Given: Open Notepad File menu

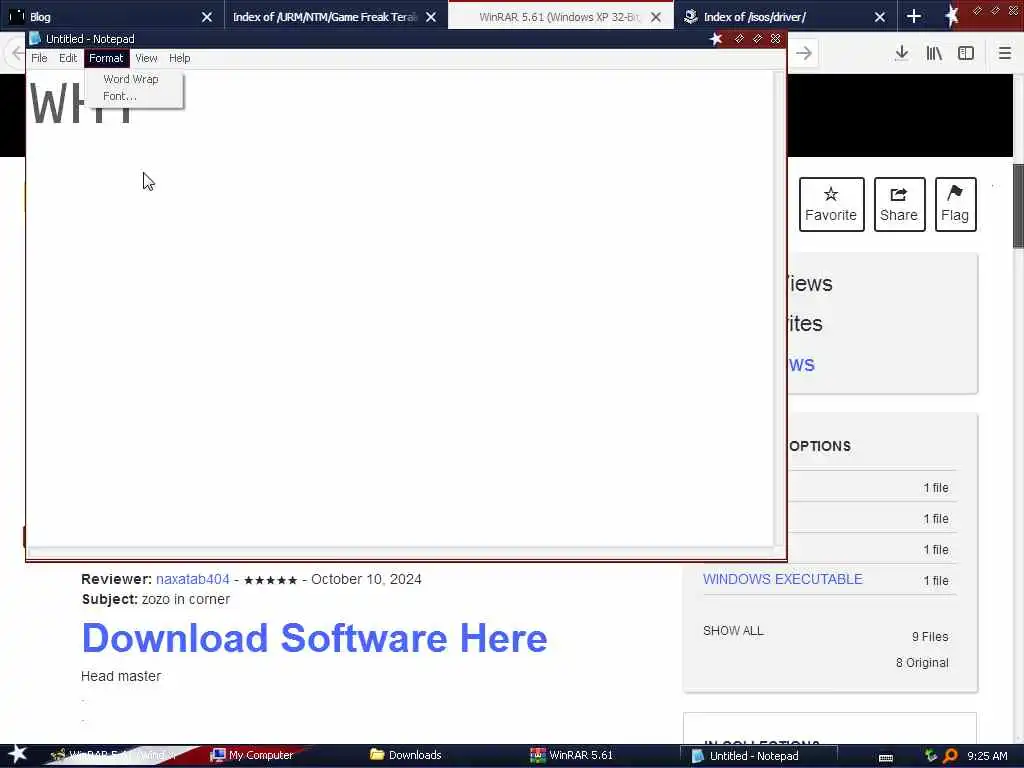Looking at the screenshot, I should 39,58.
